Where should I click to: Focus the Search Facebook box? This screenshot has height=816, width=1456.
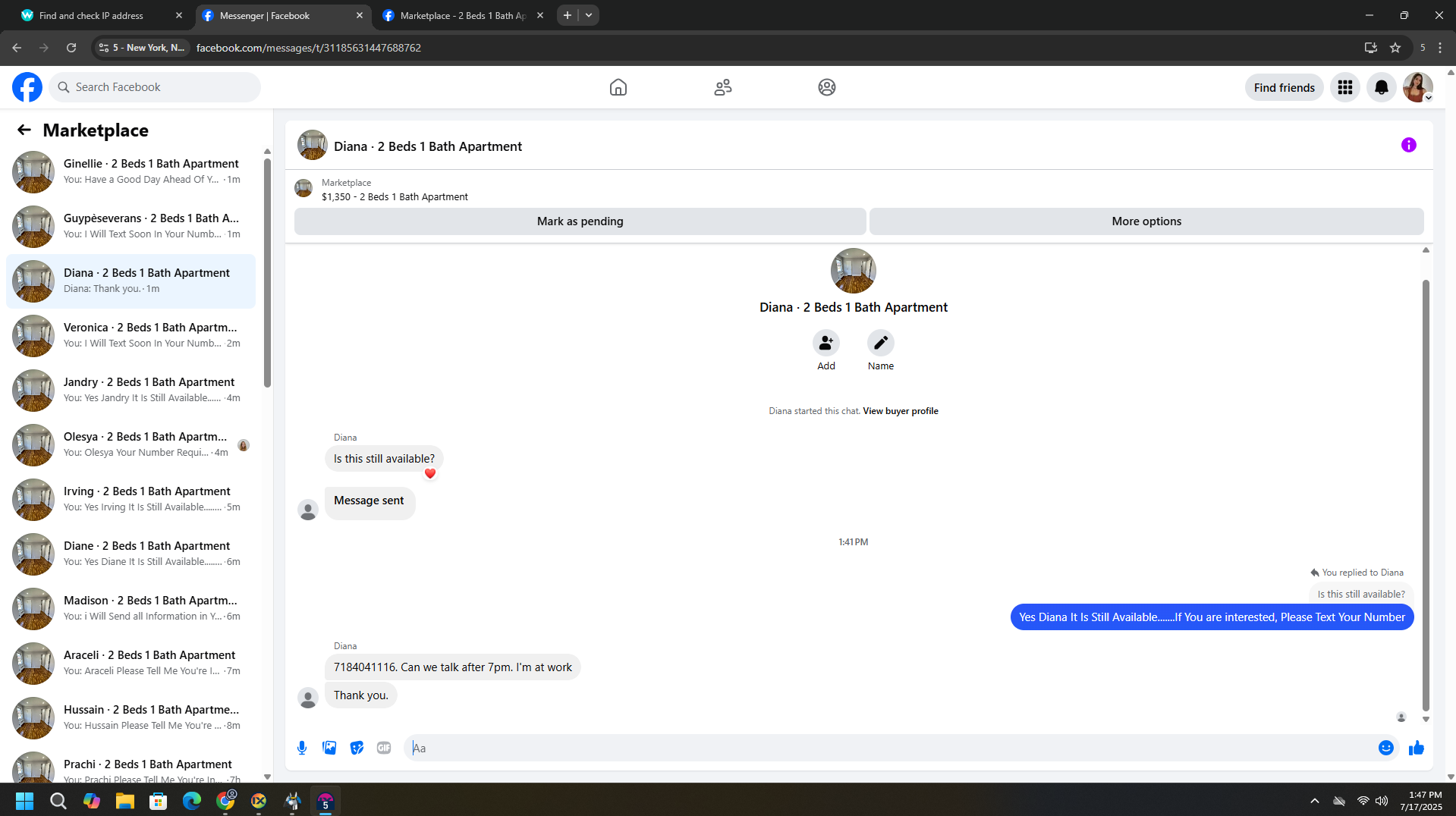pos(155,87)
